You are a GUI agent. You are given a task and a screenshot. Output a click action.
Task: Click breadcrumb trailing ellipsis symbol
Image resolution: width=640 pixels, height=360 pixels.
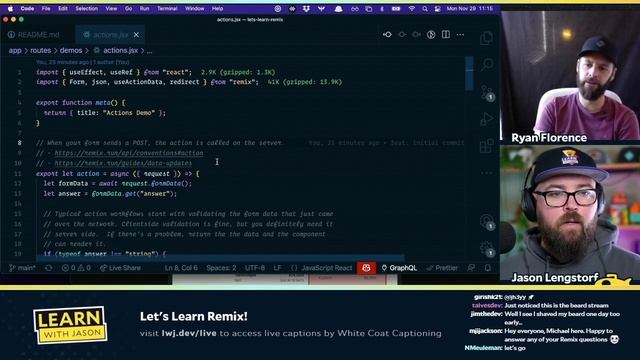(x=149, y=51)
